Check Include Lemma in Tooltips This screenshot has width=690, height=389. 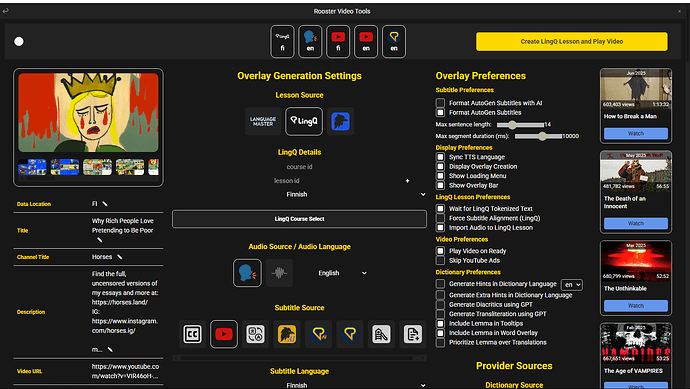440,323
